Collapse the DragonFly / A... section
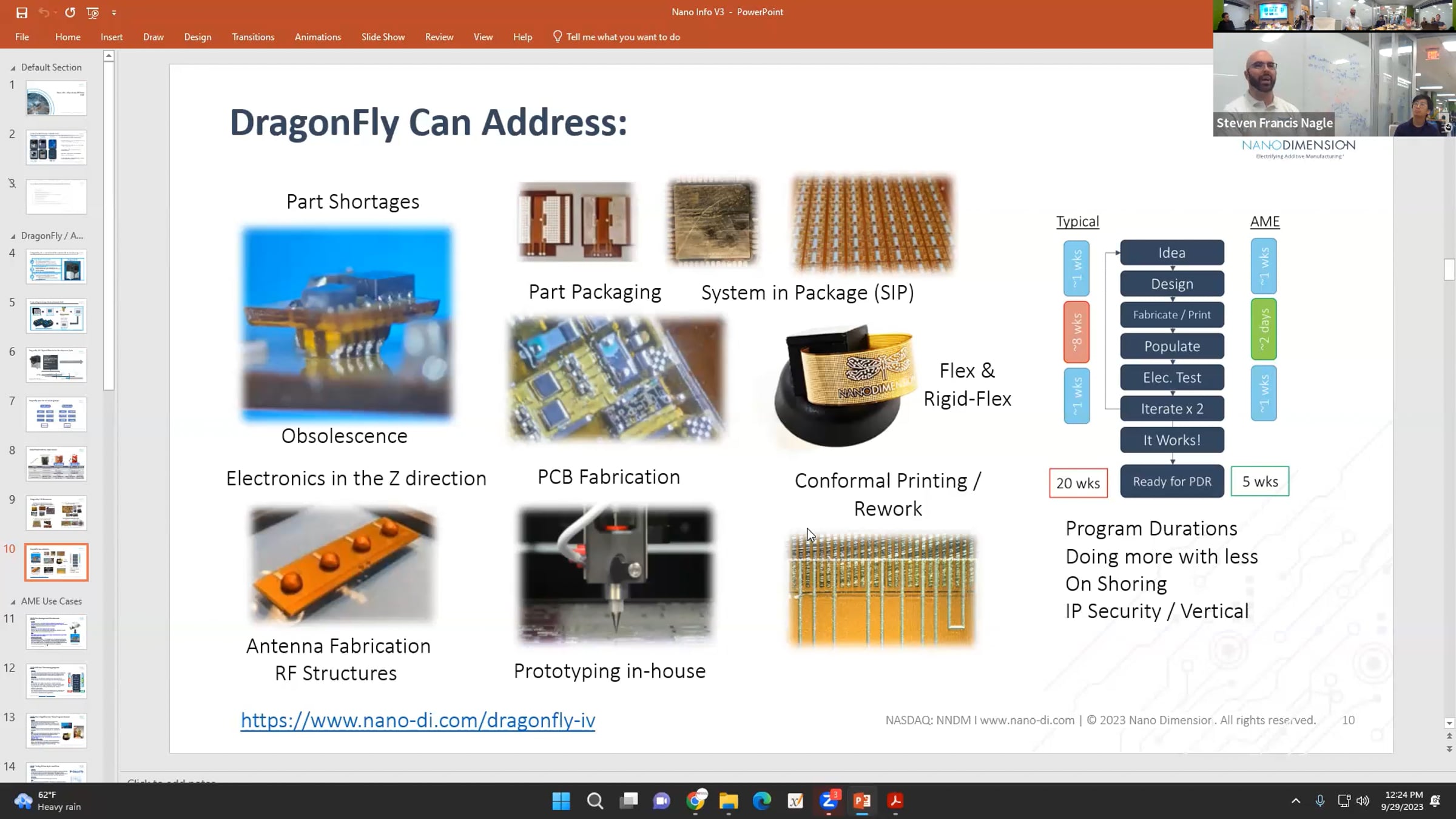The image size is (1456, 819). [13, 237]
